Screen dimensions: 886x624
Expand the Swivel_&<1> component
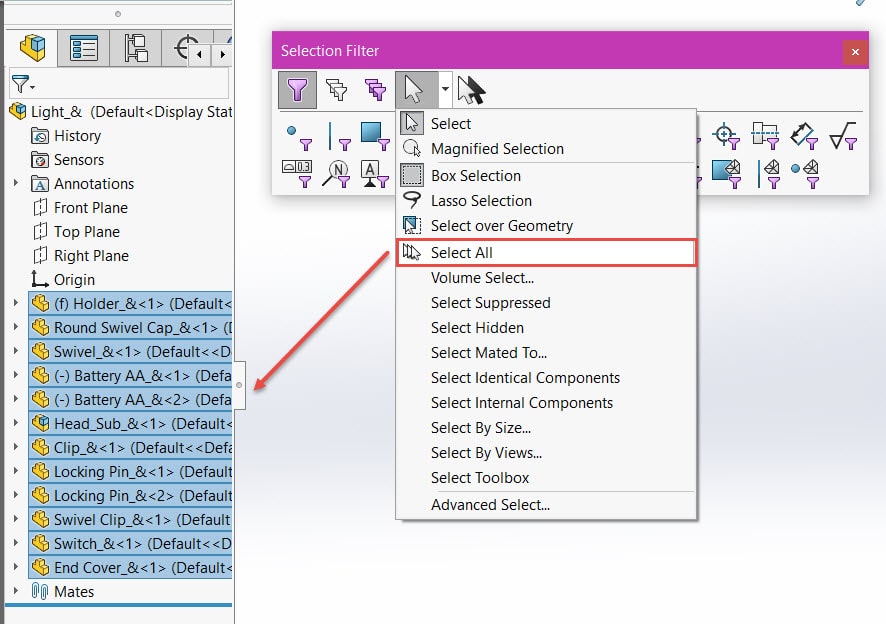[16, 351]
